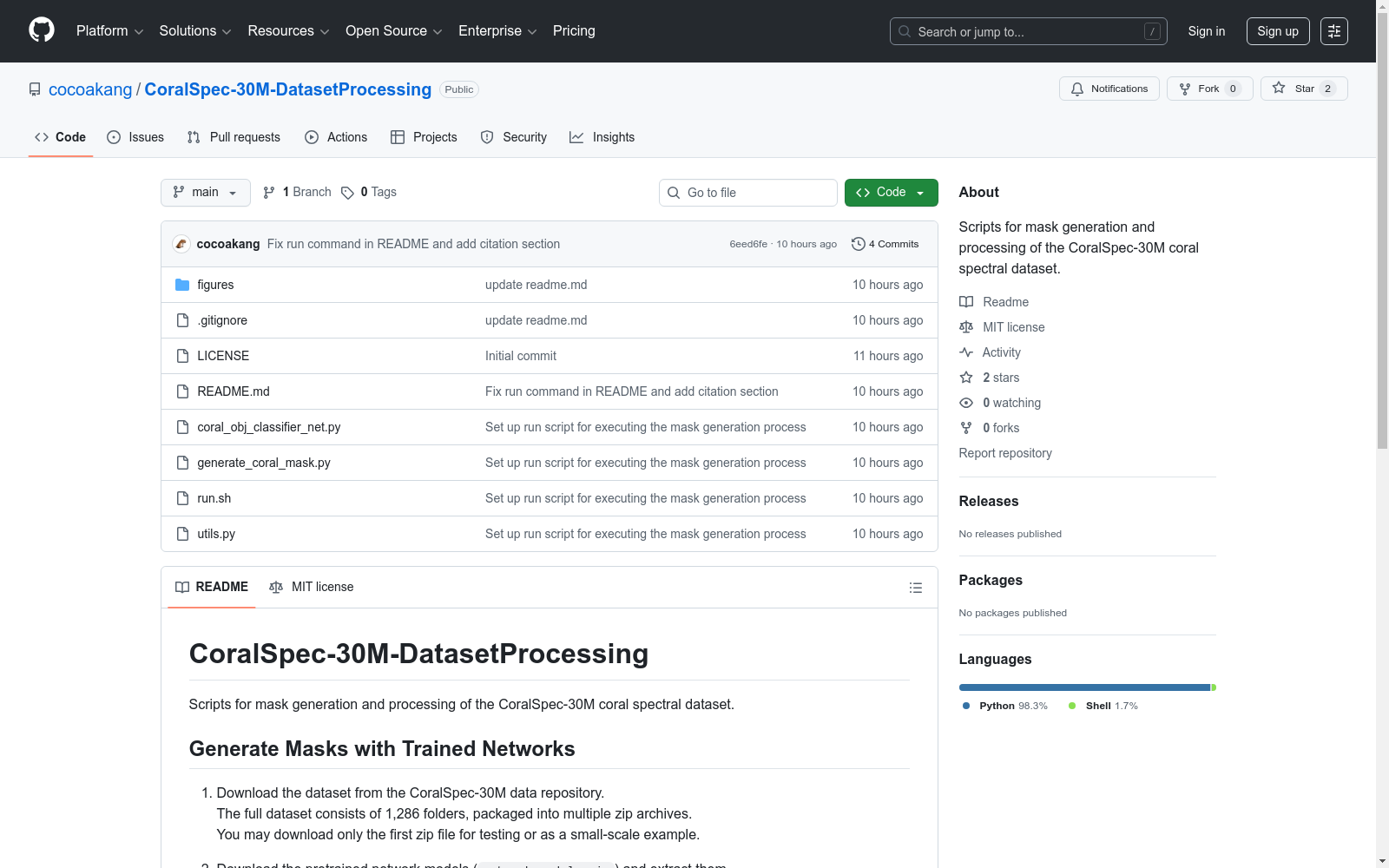This screenshot has height=868, width=1389.
Task: Open the utils.py file
Action: click(x=216, y=534)
